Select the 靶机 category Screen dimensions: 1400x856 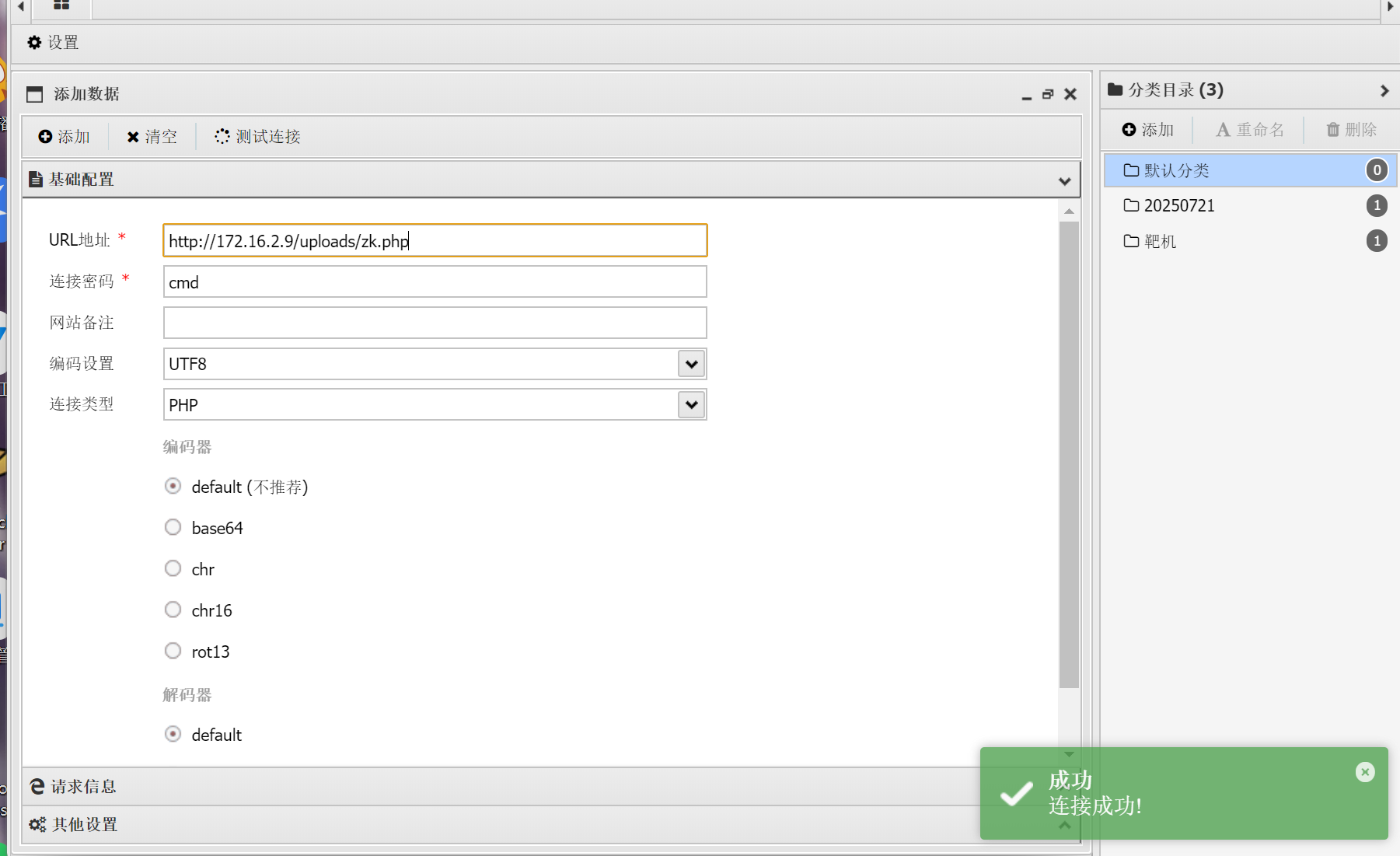point(1250,241)
